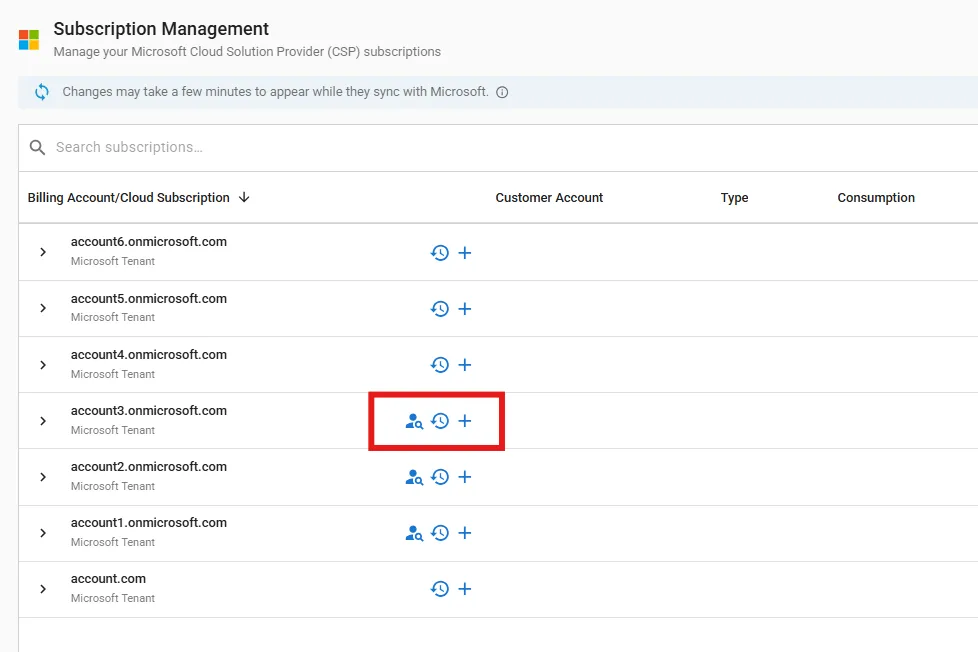This screenshot has width=978, height=652.
Task: Open history of account1.onmicrosoft.com
Action: [440, 533]
